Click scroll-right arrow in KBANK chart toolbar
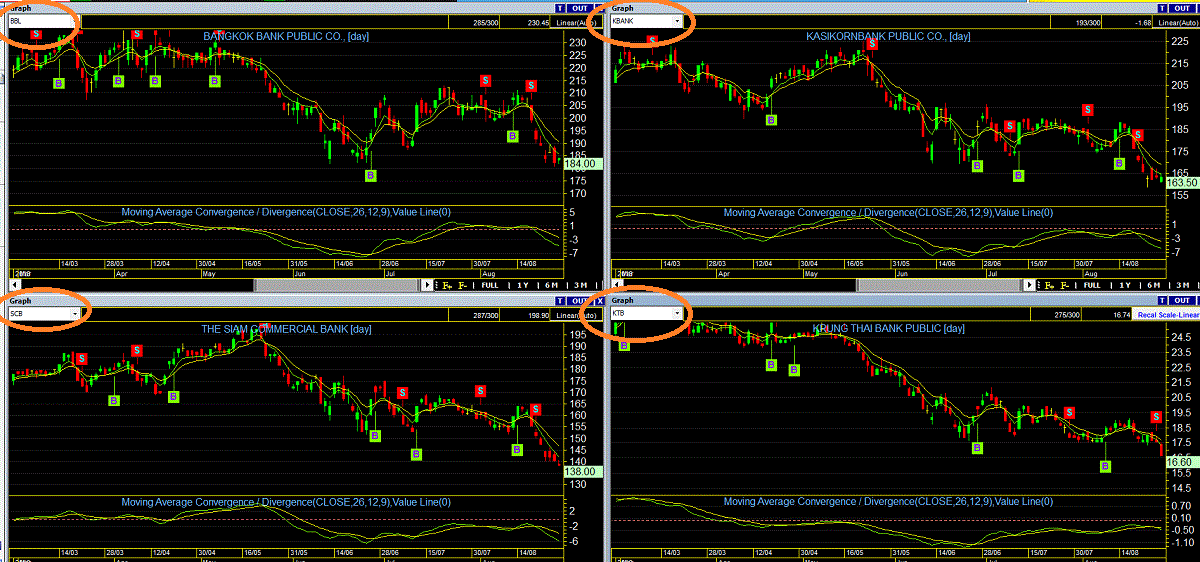 coord(1030,285)
